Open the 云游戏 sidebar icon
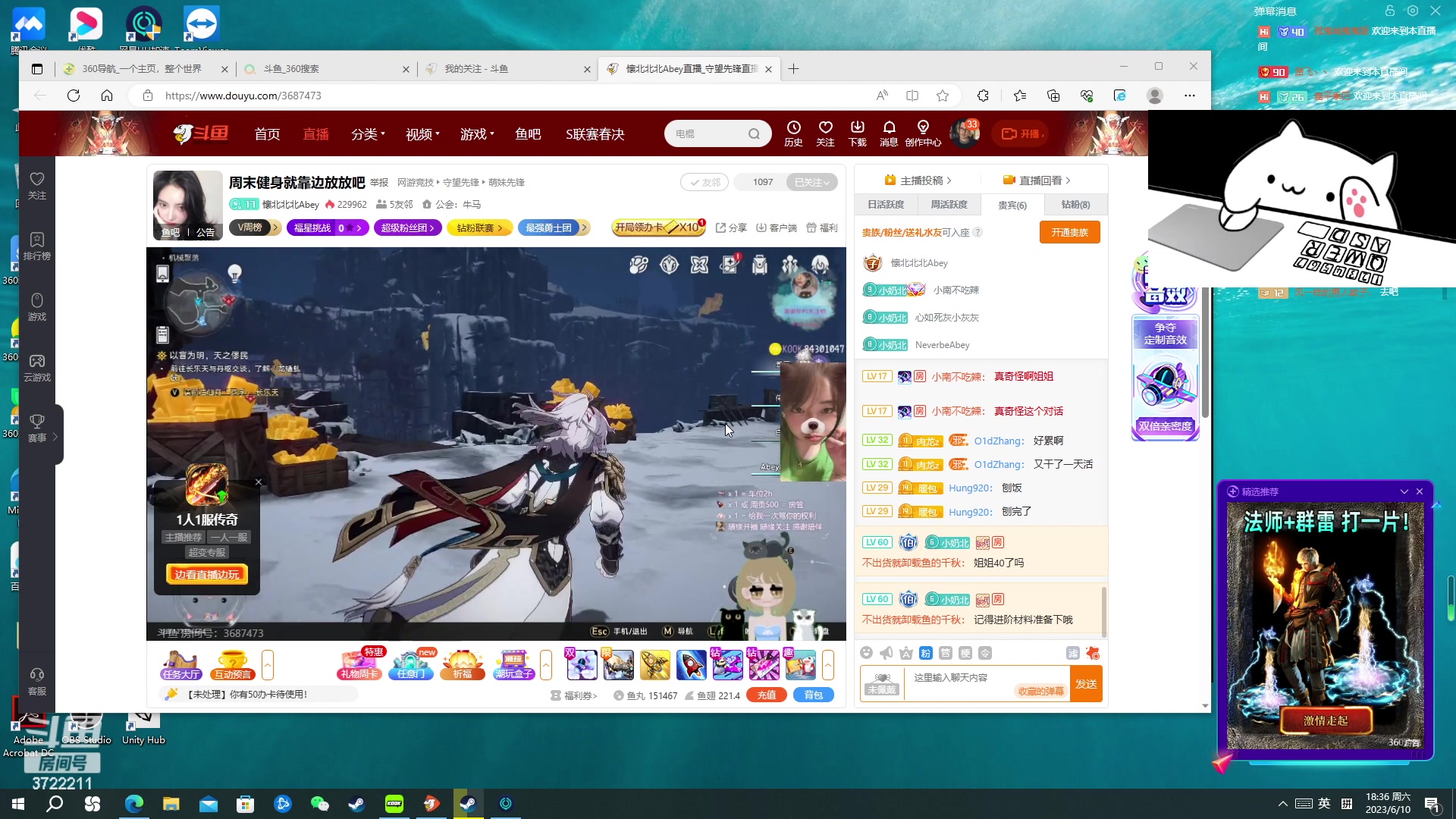 [37, 368]
